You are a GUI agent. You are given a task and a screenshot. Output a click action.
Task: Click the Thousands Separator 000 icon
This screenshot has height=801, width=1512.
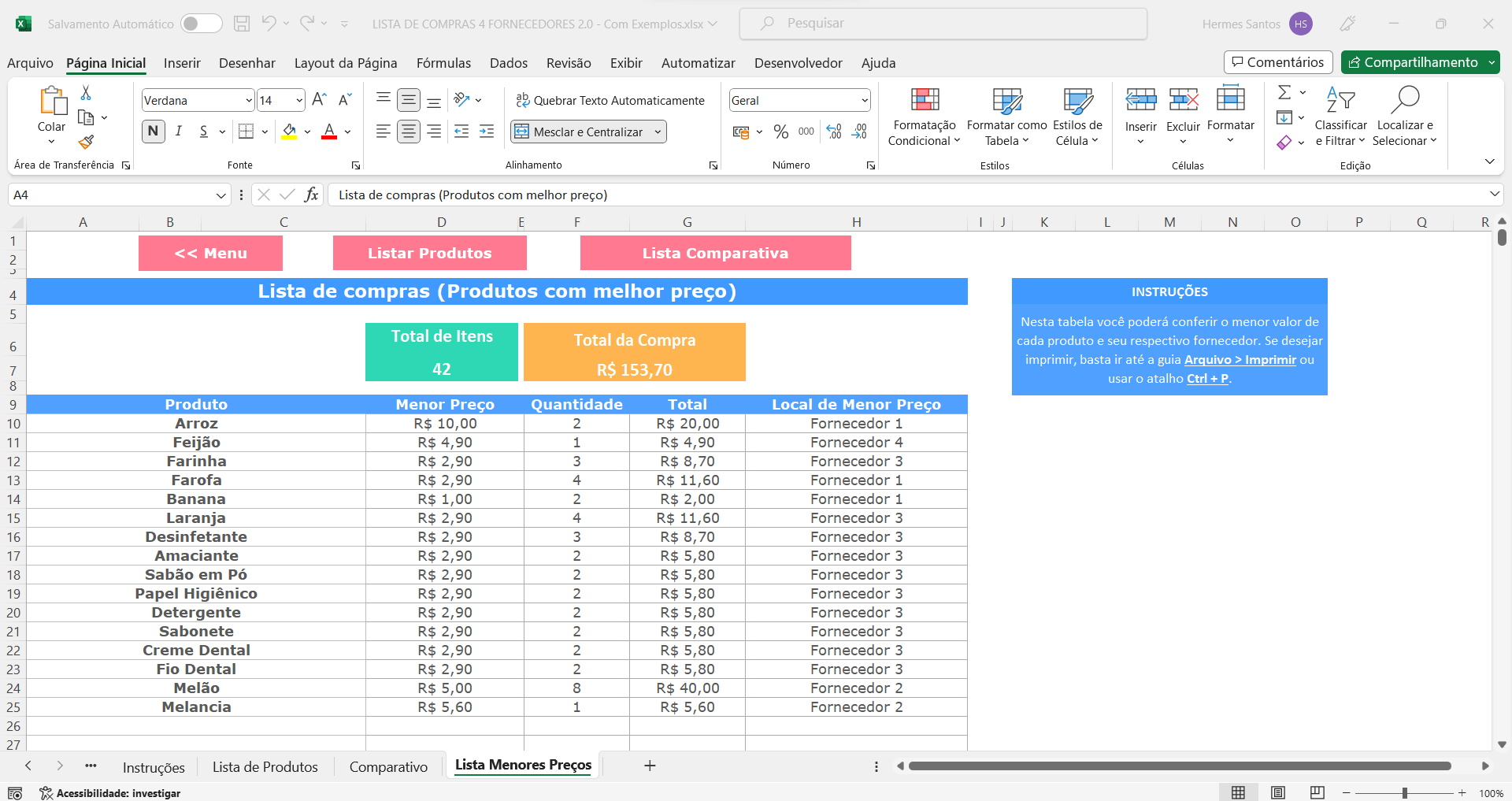click(x=806, y=132)
